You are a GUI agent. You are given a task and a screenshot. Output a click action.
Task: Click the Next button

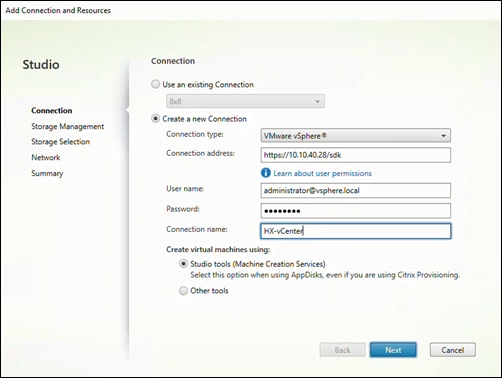point(393,350)
